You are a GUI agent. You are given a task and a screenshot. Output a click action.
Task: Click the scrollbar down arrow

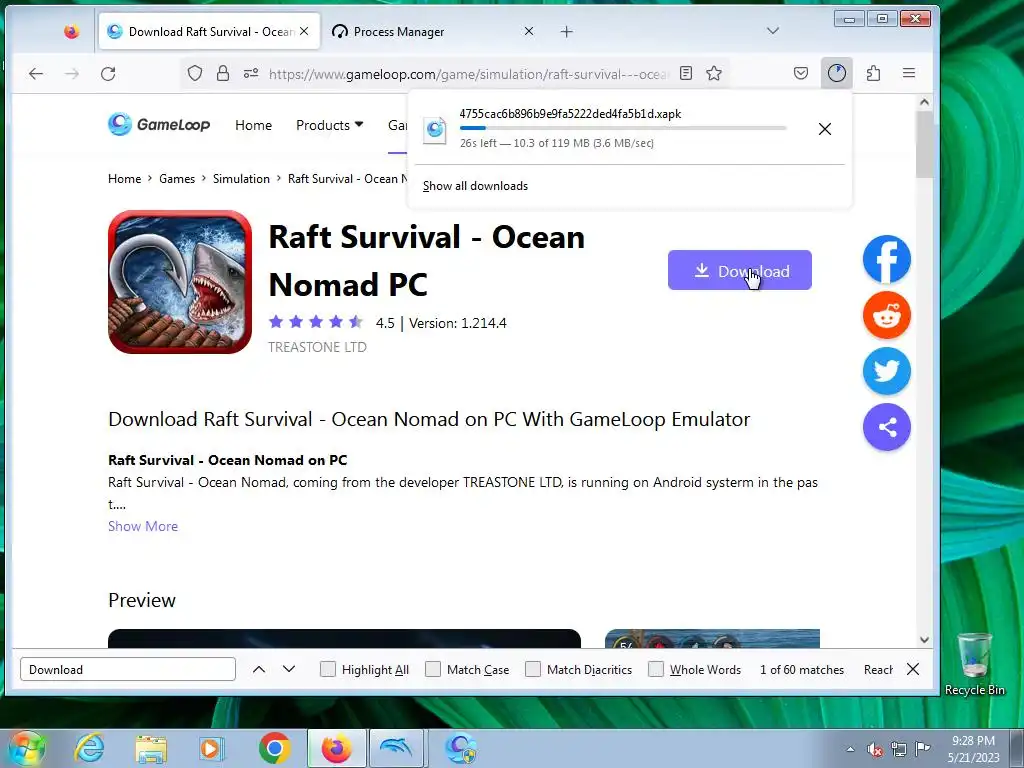pyautogui.click(x=923, y=639)
